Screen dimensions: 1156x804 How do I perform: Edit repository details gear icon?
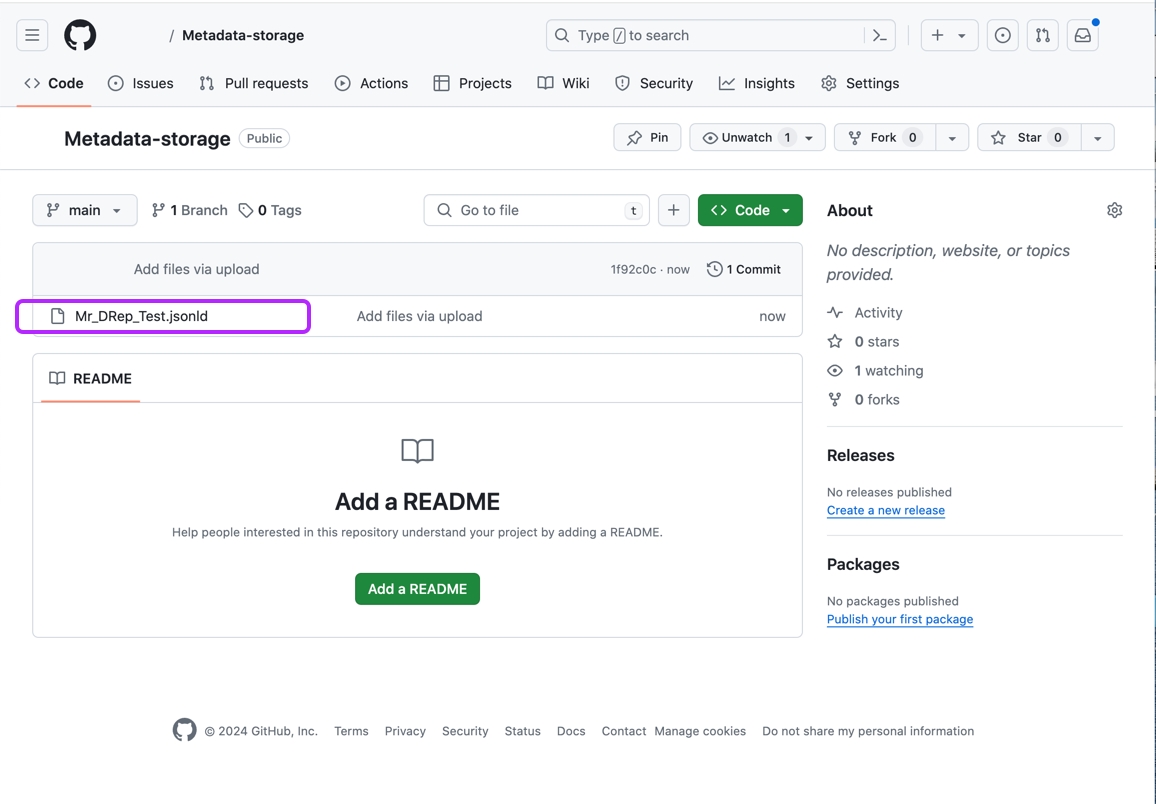click(1114, 210)
